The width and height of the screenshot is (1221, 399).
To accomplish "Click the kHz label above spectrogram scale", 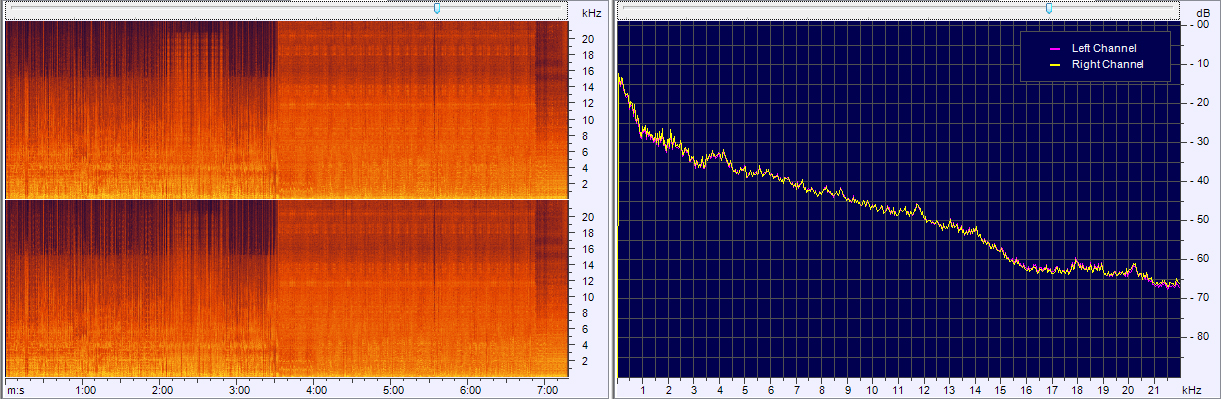I will point(591,13).
